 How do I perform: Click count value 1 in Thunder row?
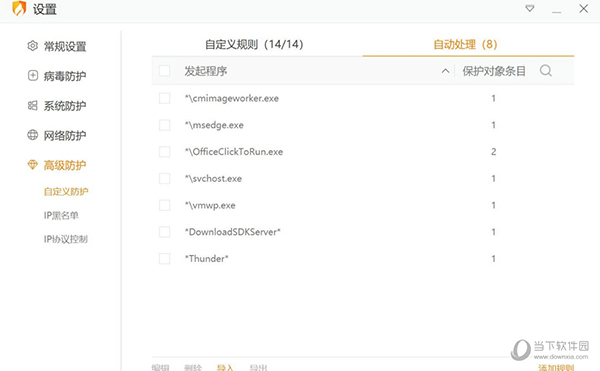click(494, 259)
